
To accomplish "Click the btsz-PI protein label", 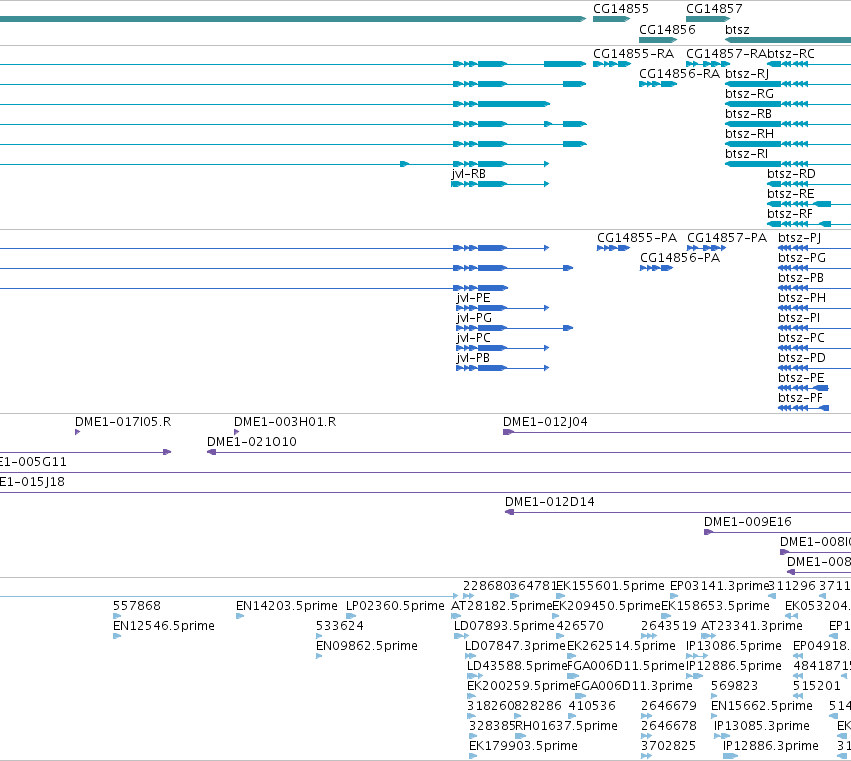I will coord(799,318).
